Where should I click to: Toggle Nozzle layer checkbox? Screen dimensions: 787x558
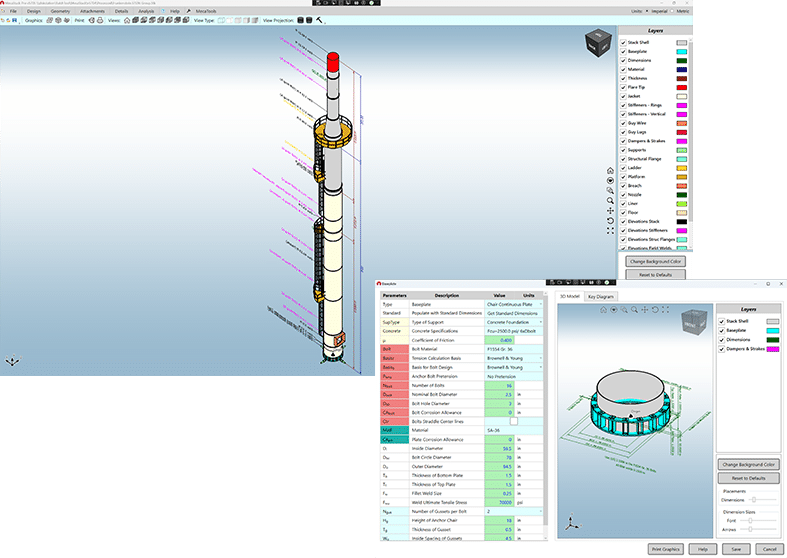click(623, 195)
